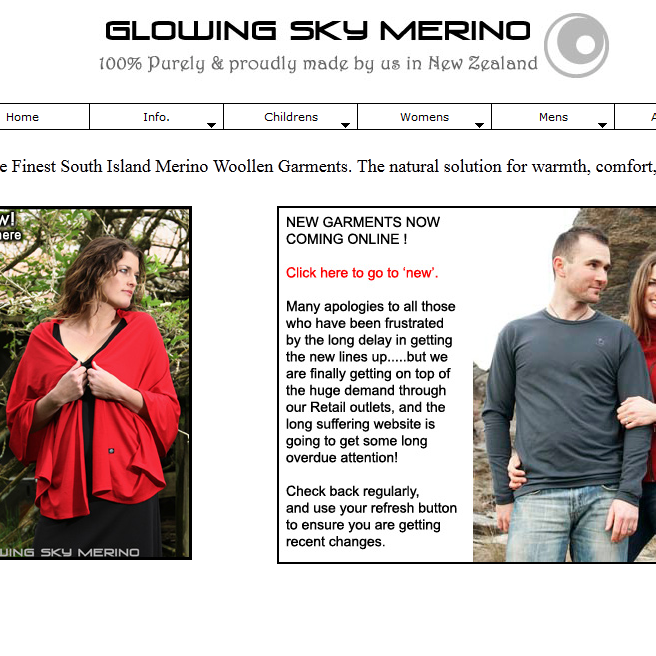Click the NEW GARMENTS NOW COMING ONLINE heading
Image resolution: width=656 pixels, height=656 pixels.
[363, 230]
